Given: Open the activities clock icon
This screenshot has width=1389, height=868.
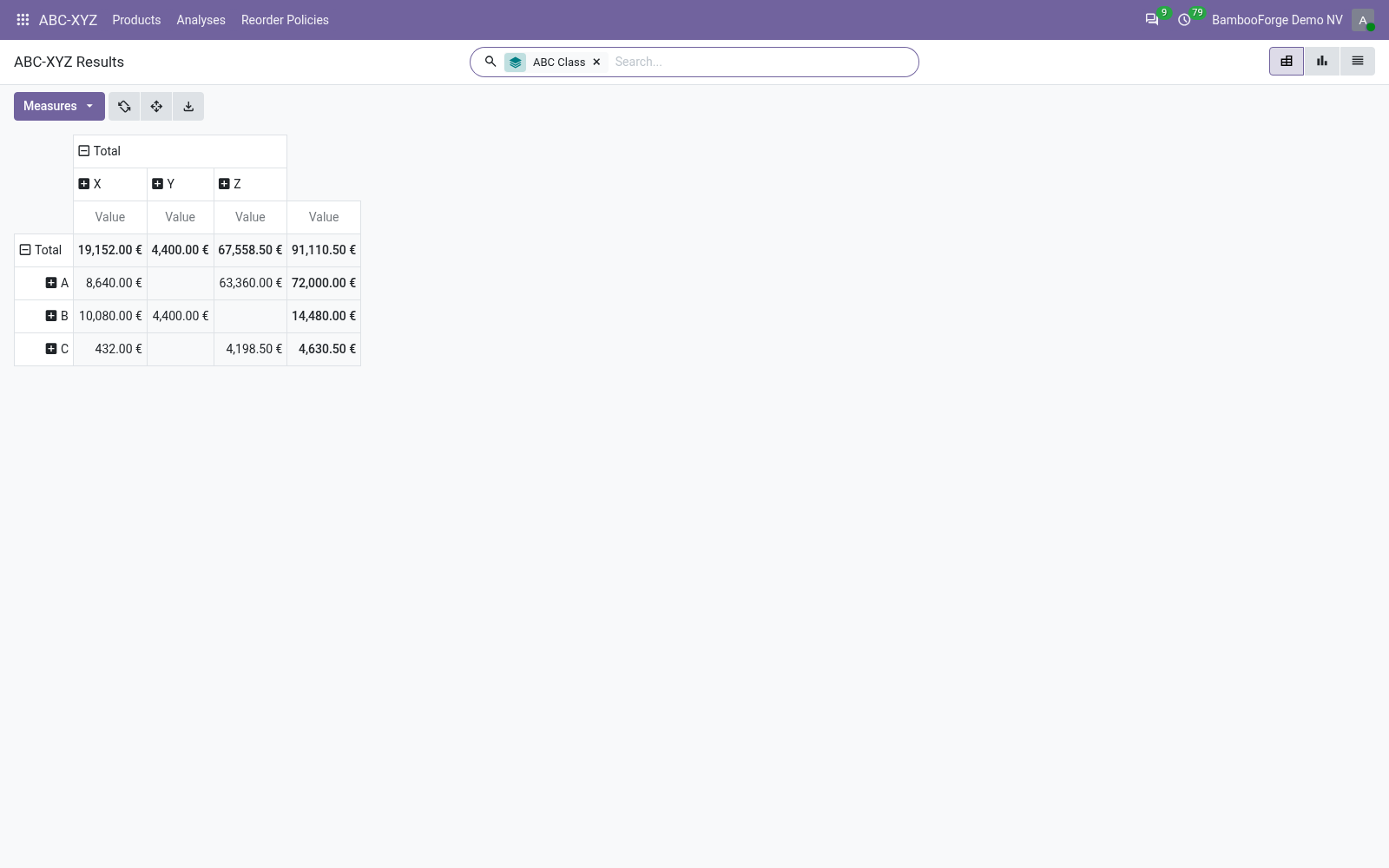Looking at the screenshot, I should pyautogui.click(x=1185, y=19).
